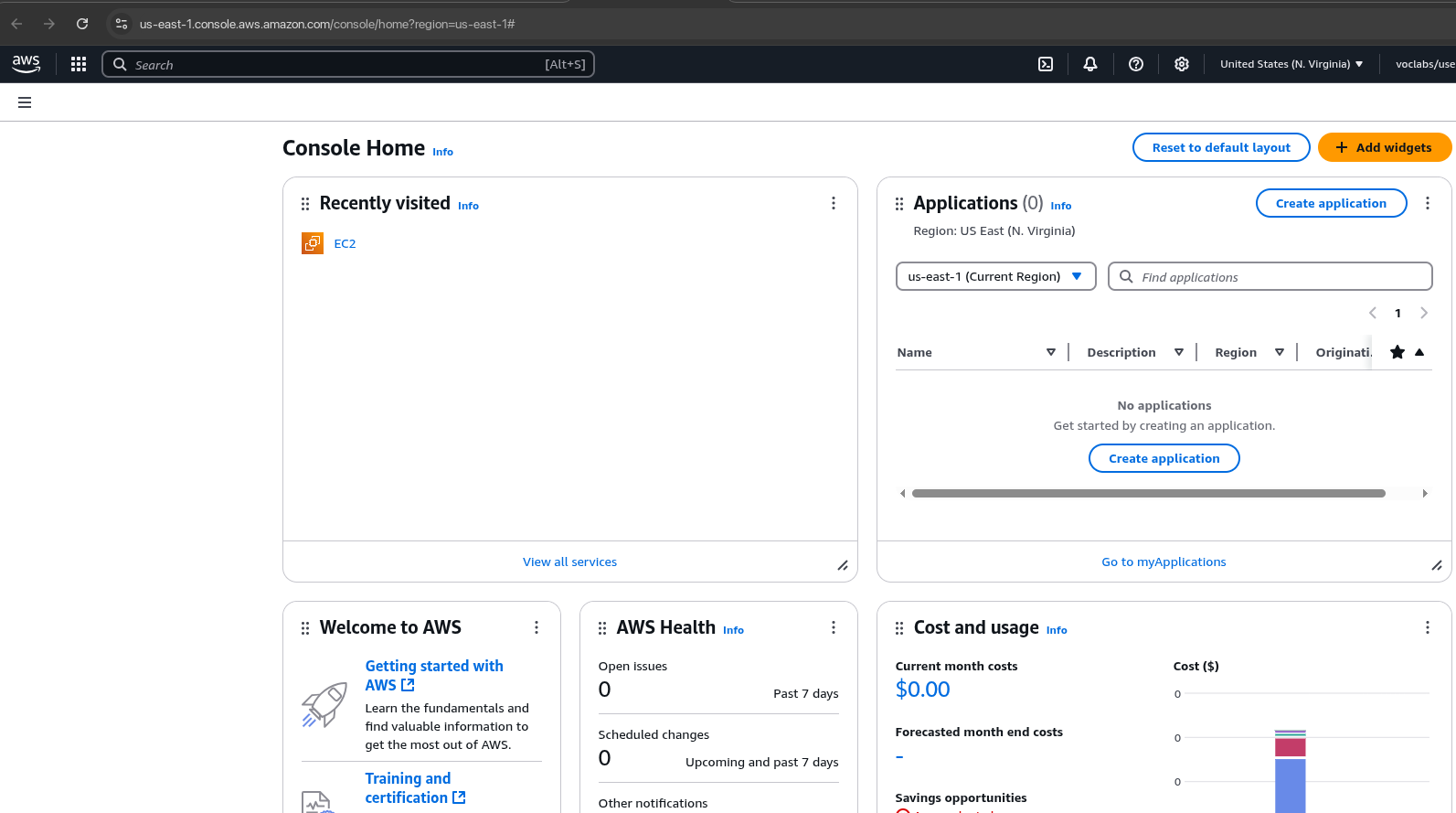Open the hamburger side navigation menu
The image size is (1456, 813).
(x=25, y=102)
